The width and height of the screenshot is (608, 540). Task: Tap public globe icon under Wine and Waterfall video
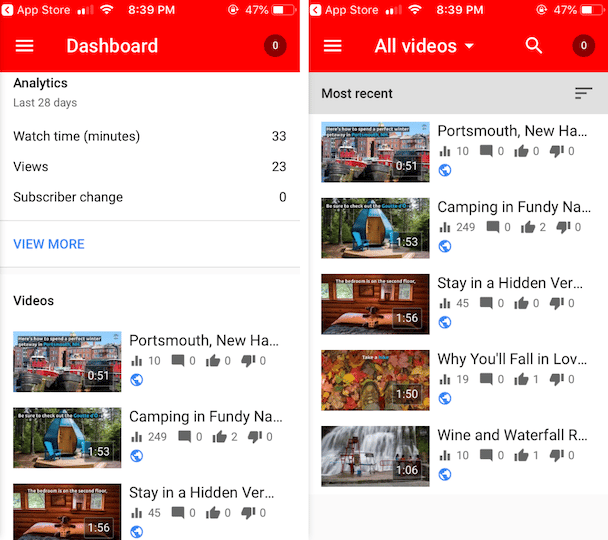(x=445, y=474)
